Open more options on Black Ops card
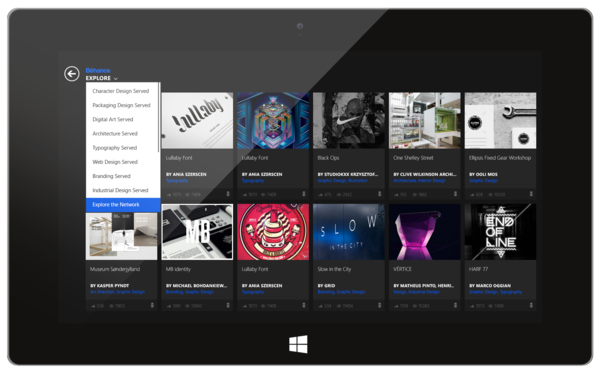600x373 pixels. [380, 194]
